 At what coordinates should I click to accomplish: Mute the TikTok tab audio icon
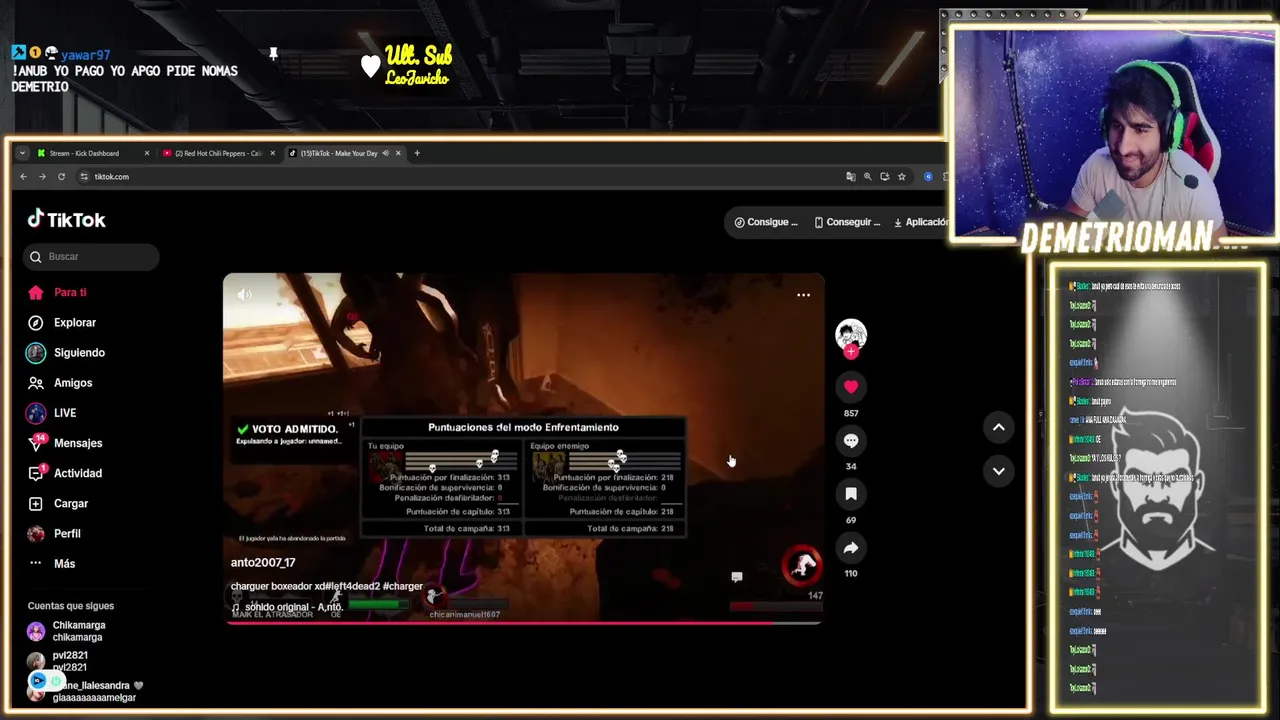(385, 153)
